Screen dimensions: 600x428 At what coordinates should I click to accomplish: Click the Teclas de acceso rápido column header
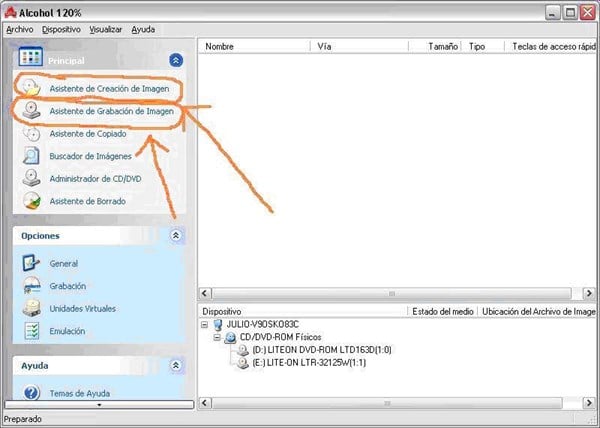(550, 46)
